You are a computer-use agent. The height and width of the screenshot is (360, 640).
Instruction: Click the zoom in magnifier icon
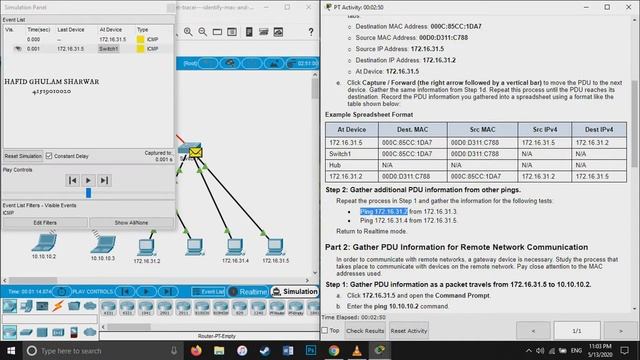pos(188,32)
